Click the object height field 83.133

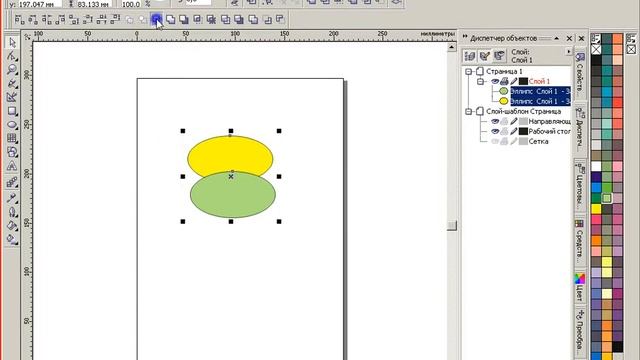tap(93, 4)
